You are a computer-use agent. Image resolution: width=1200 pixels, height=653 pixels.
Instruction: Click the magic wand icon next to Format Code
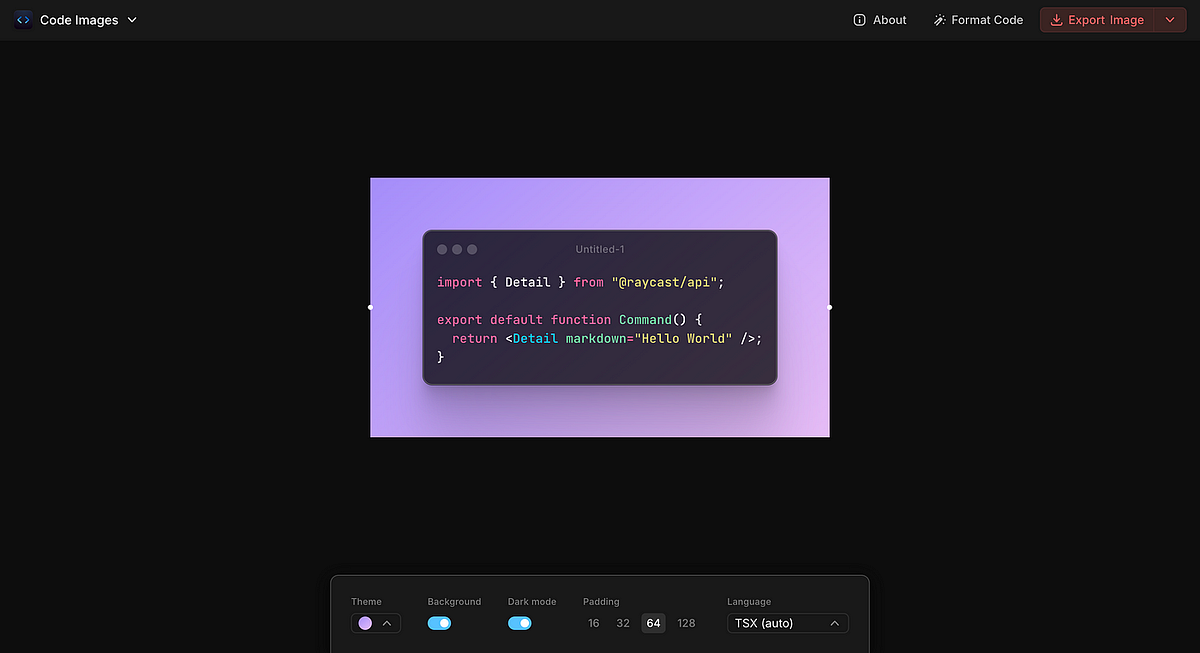point(938,19)
